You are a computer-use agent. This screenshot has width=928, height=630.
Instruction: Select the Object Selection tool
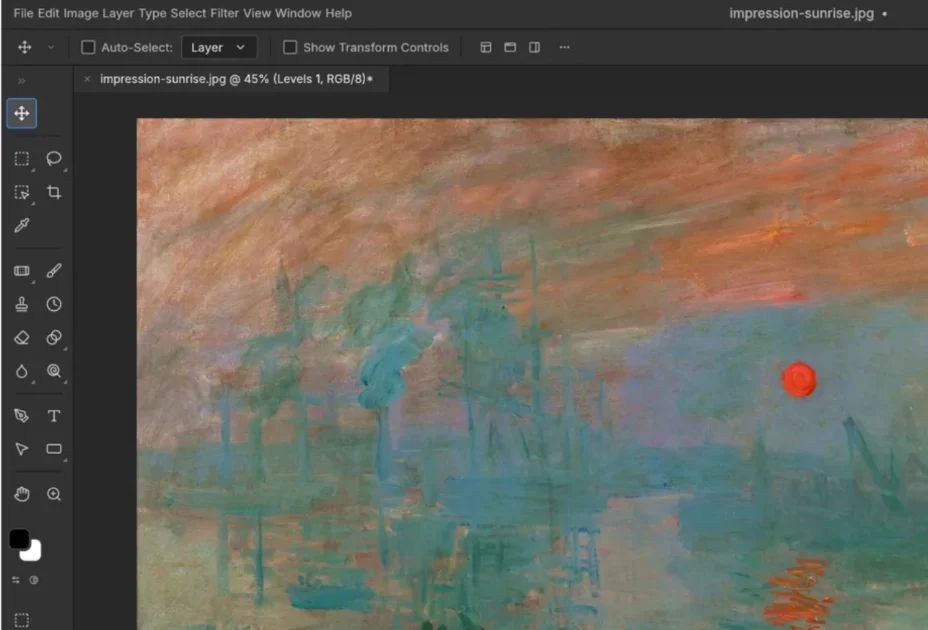[x=22, y=192]
